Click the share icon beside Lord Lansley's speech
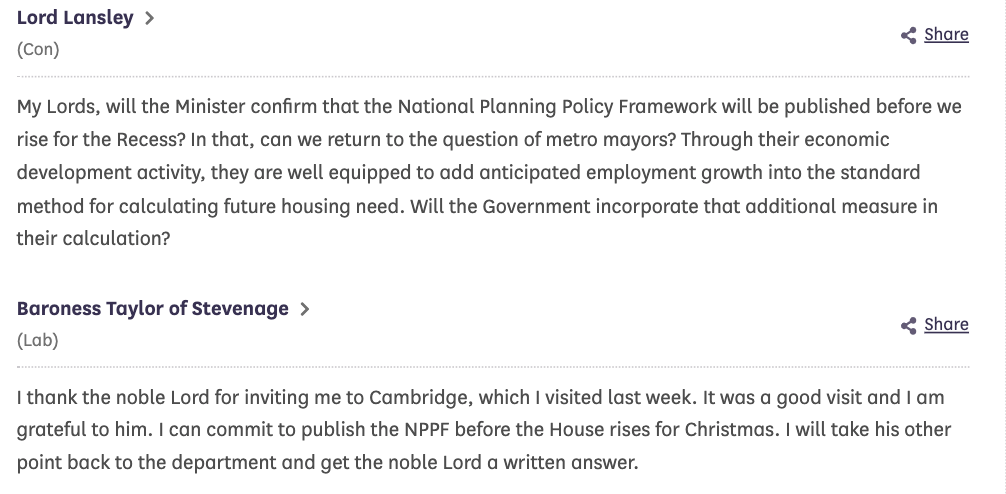This screenshot has width=1006, height=494. point(908,36)
